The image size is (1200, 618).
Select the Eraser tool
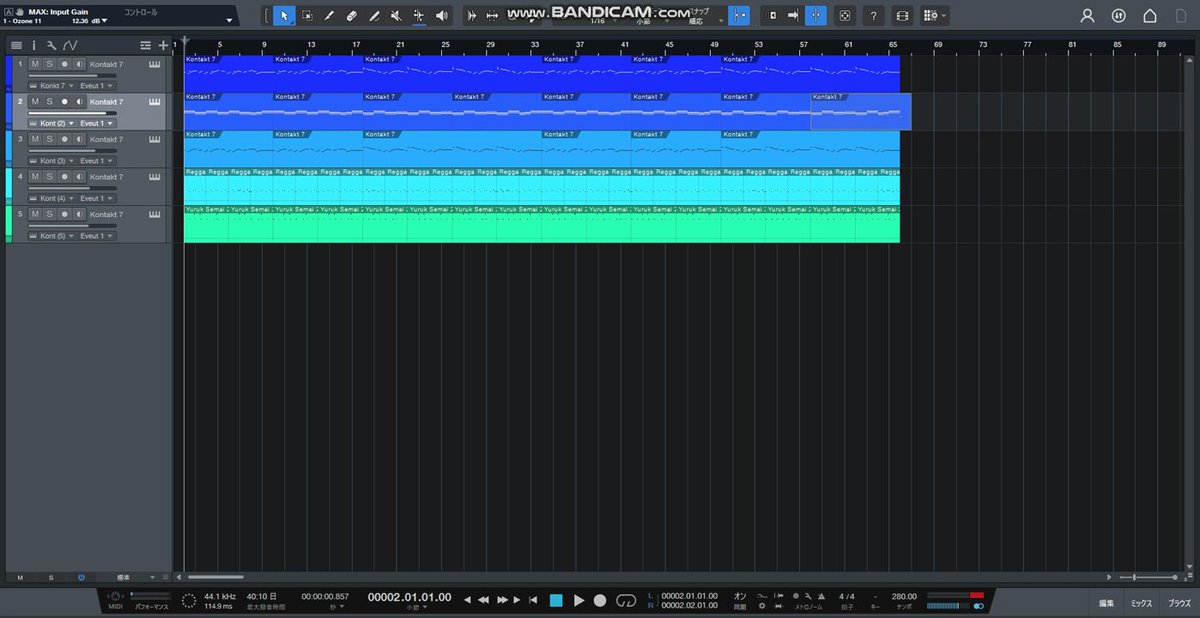click(351, 16)
